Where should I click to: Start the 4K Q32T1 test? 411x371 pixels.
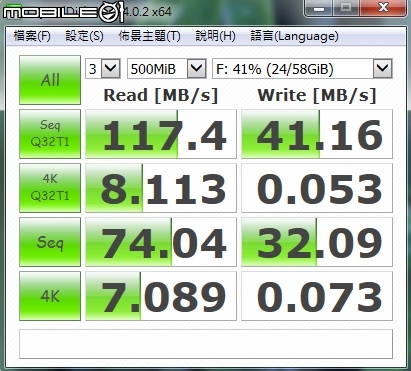[x=50, y=188]
